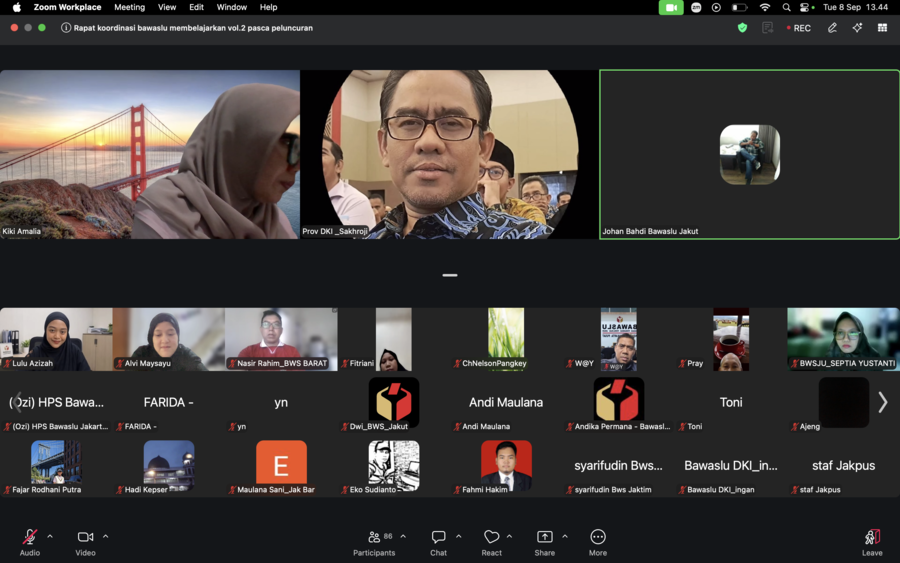Click the 'staf Jakpus' name tile
900x563 pixels.
(x=843, y=465)
